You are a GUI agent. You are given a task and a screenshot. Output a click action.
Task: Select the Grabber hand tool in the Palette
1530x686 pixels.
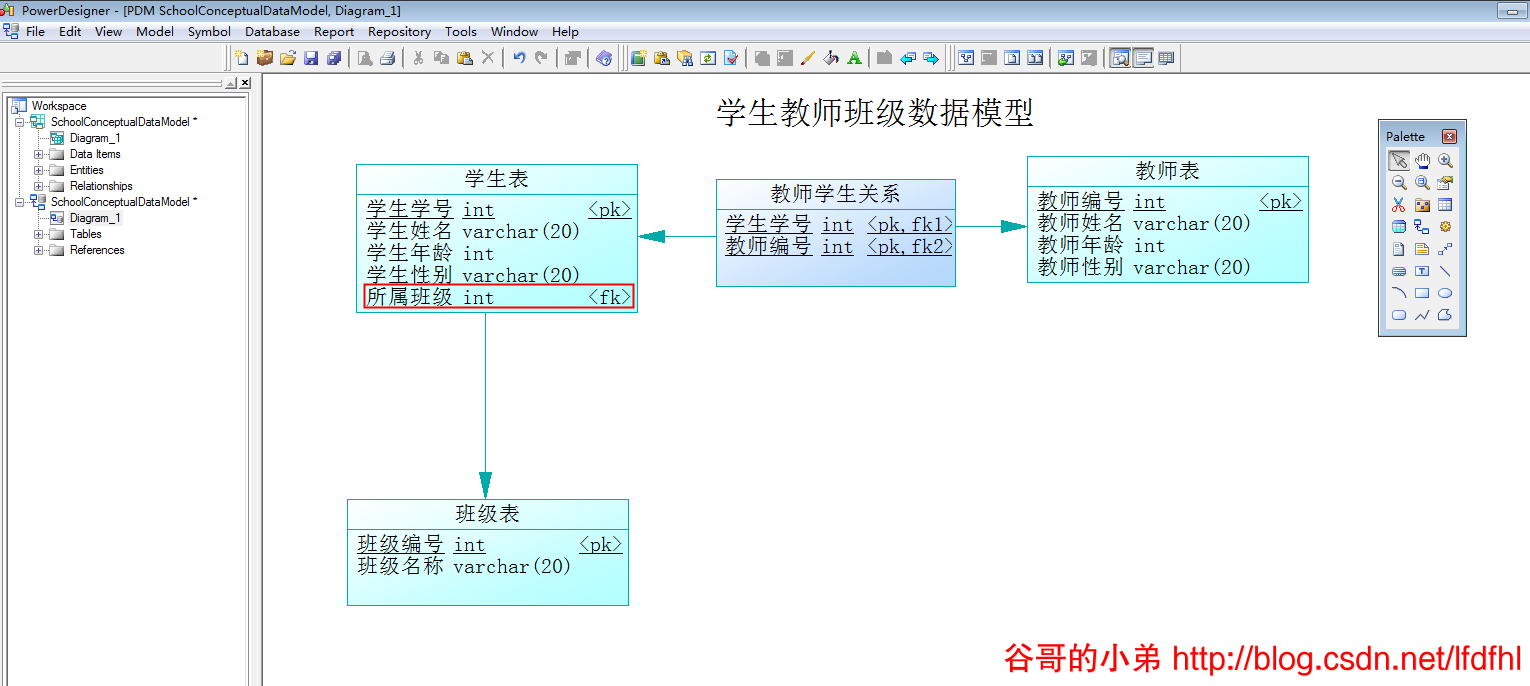tap(1423, 159)
